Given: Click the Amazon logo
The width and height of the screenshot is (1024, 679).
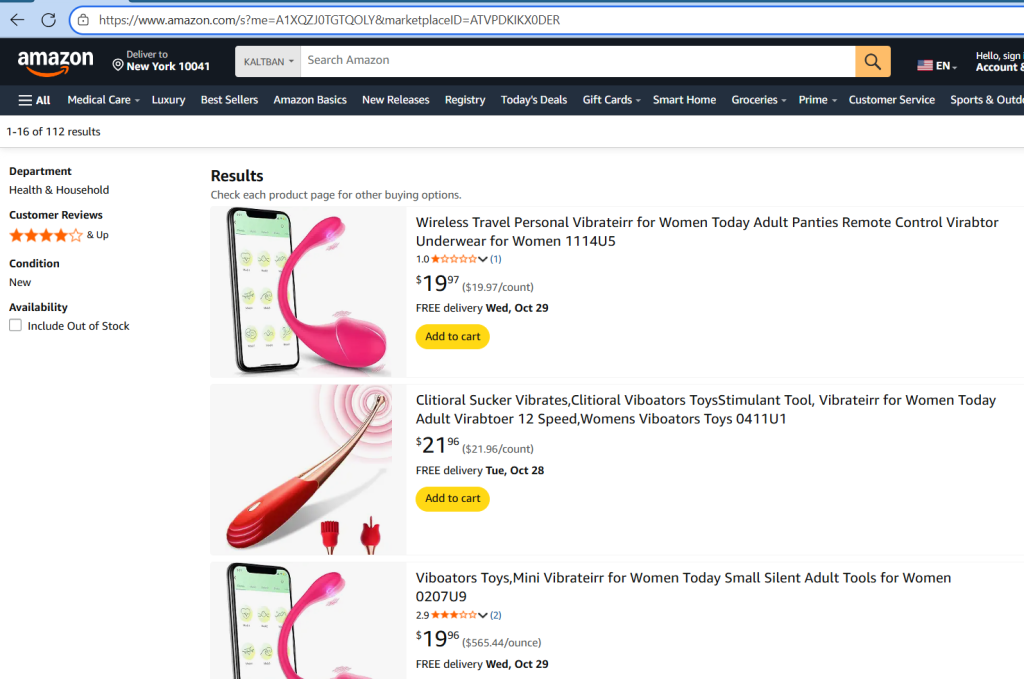Looking at the screenshot, I should 55,63.
